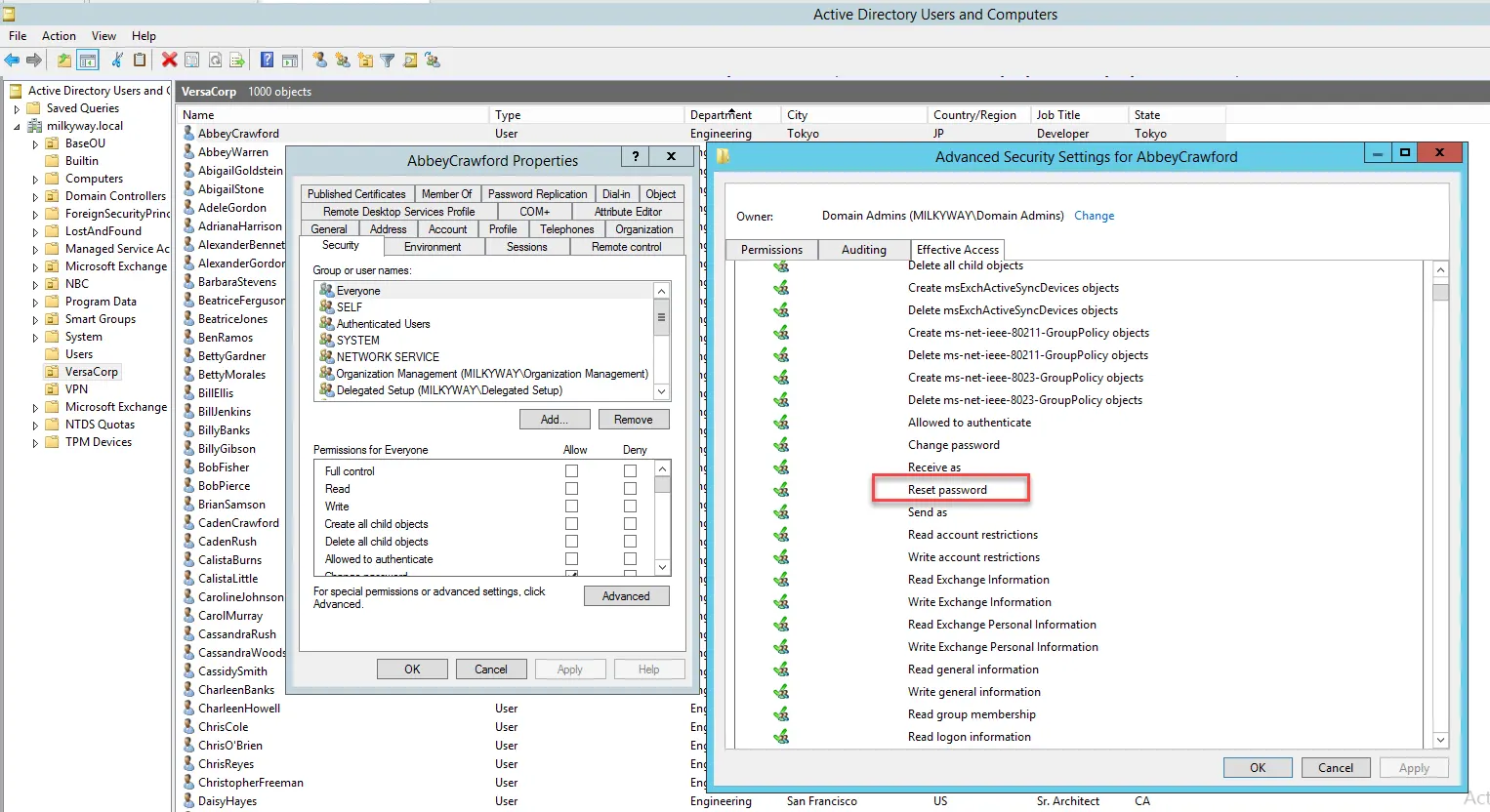This screenshot has width=1490, height=812.
Task: Click the Up One Level folder icon
Action: tap(63, 61)
